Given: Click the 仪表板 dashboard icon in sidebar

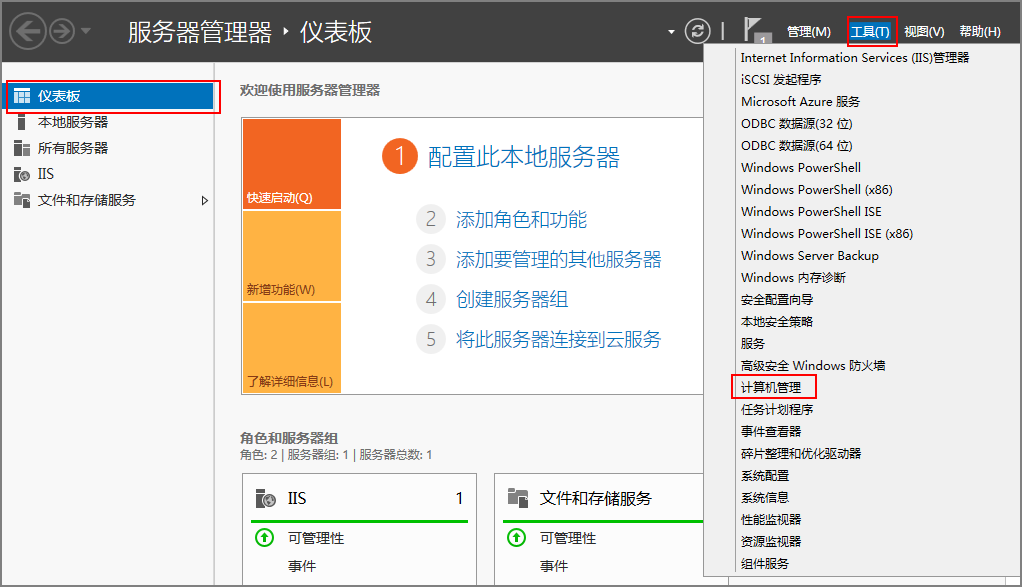Looking at the screenshot, I should (22, 96).
